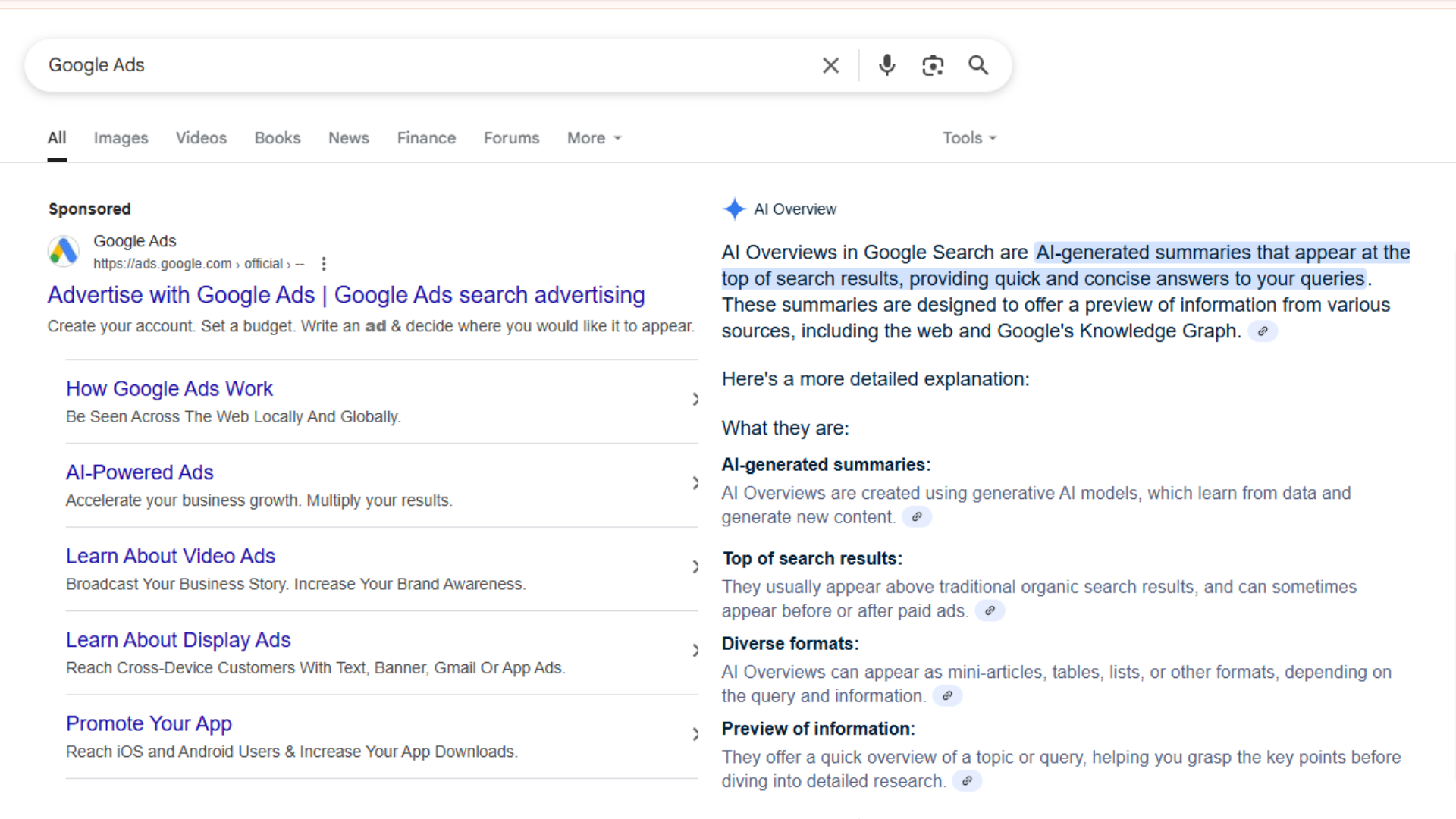Image resolution: width=1456 pixels, height=819 pixels.
Task: Click 'Create your account. Set a budget' description
Action: pos(371,326)
